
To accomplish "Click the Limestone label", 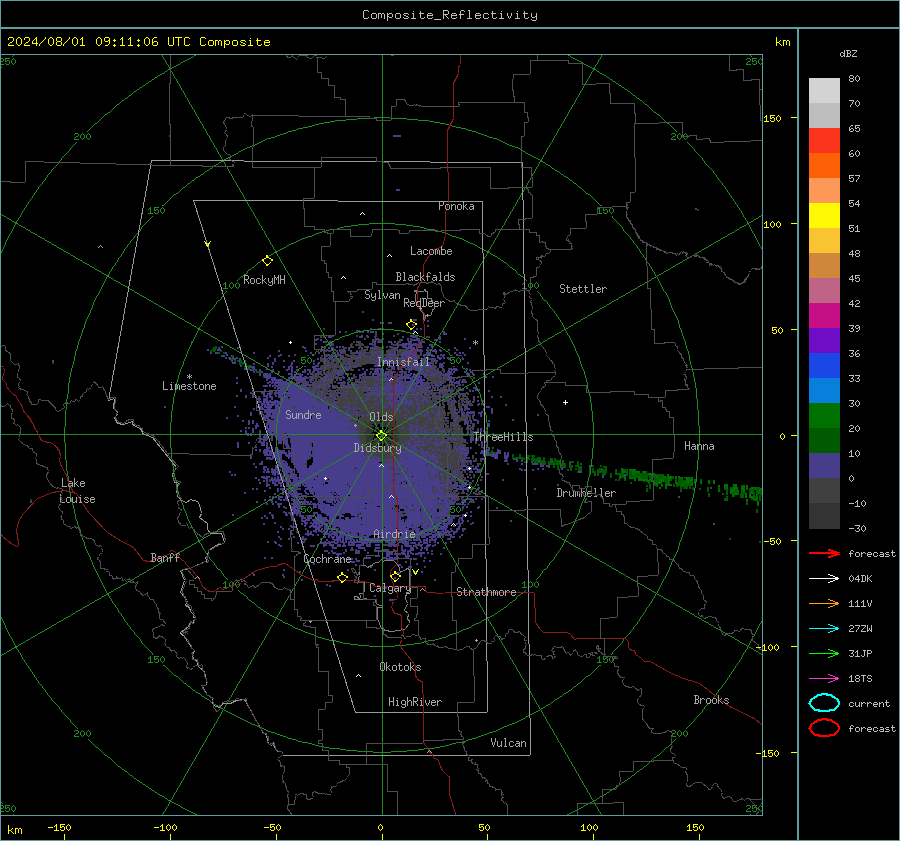I will pos(189,386).
